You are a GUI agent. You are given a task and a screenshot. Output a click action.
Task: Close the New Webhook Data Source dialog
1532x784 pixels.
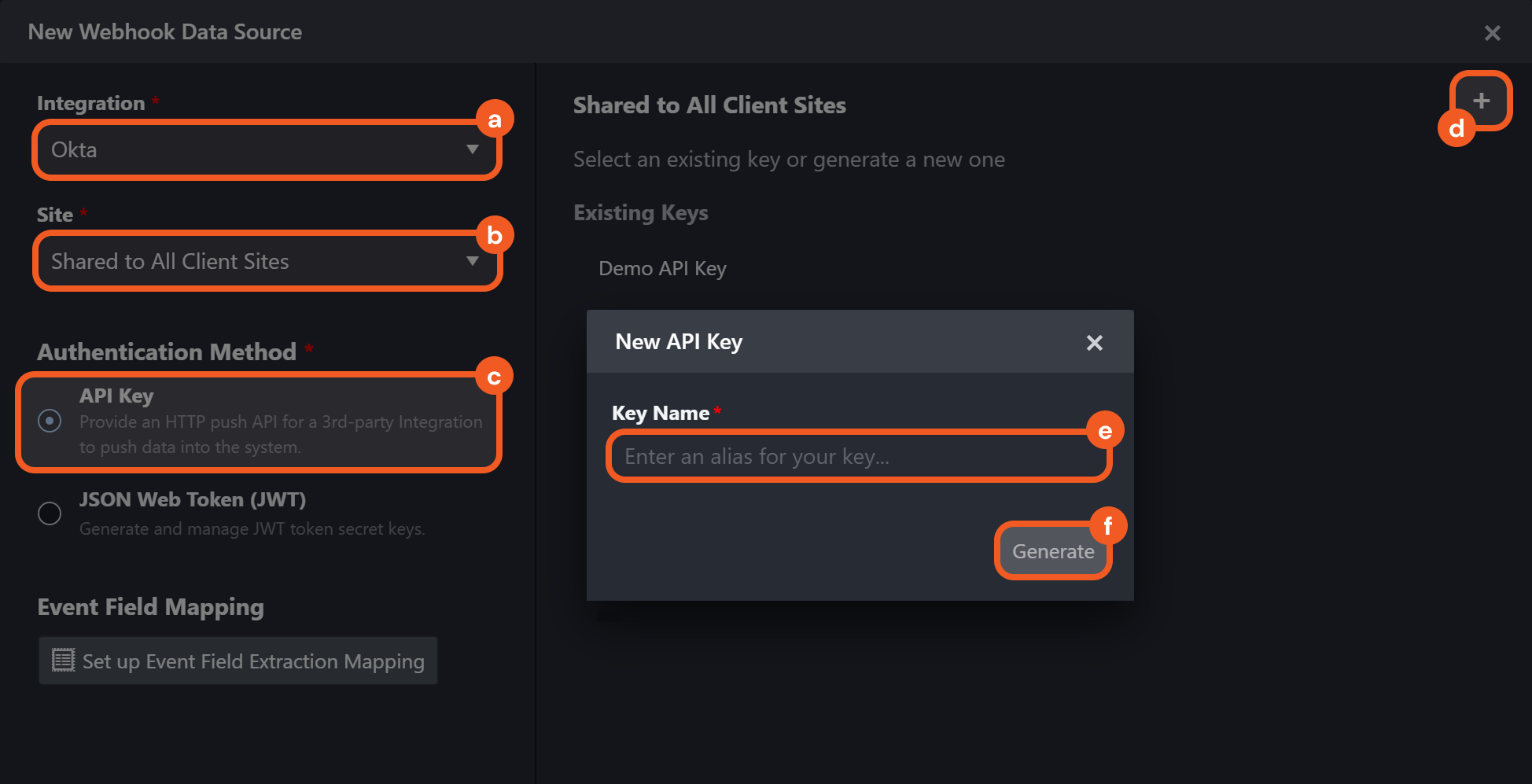tap(1492, 33)
